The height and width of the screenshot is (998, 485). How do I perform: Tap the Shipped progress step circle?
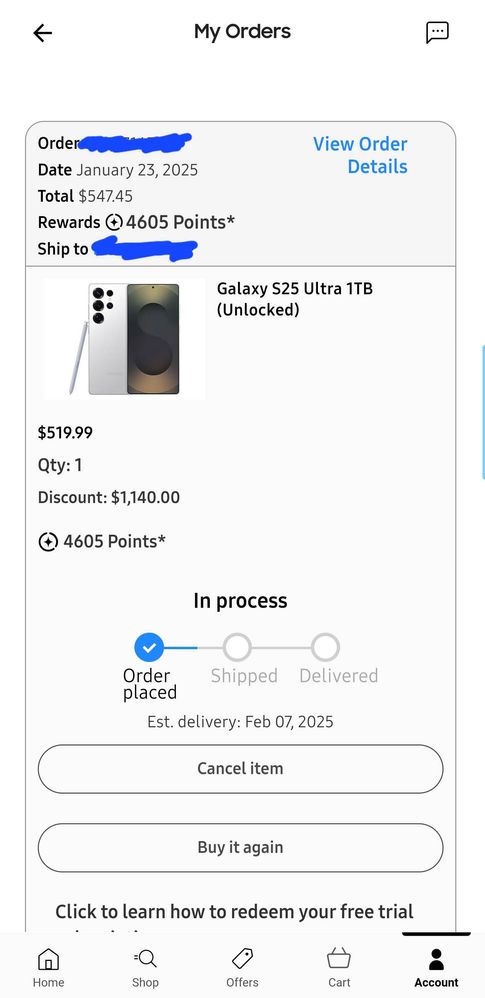(x=237, y=648)
